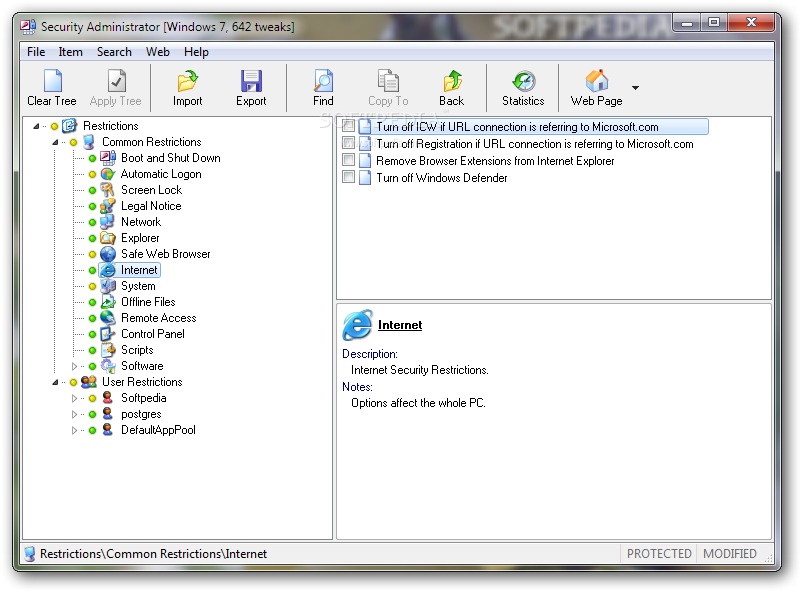Viewport: 802px width, 592px height.
Task: Click the Import folder icon
Action: tap(187, 81)
